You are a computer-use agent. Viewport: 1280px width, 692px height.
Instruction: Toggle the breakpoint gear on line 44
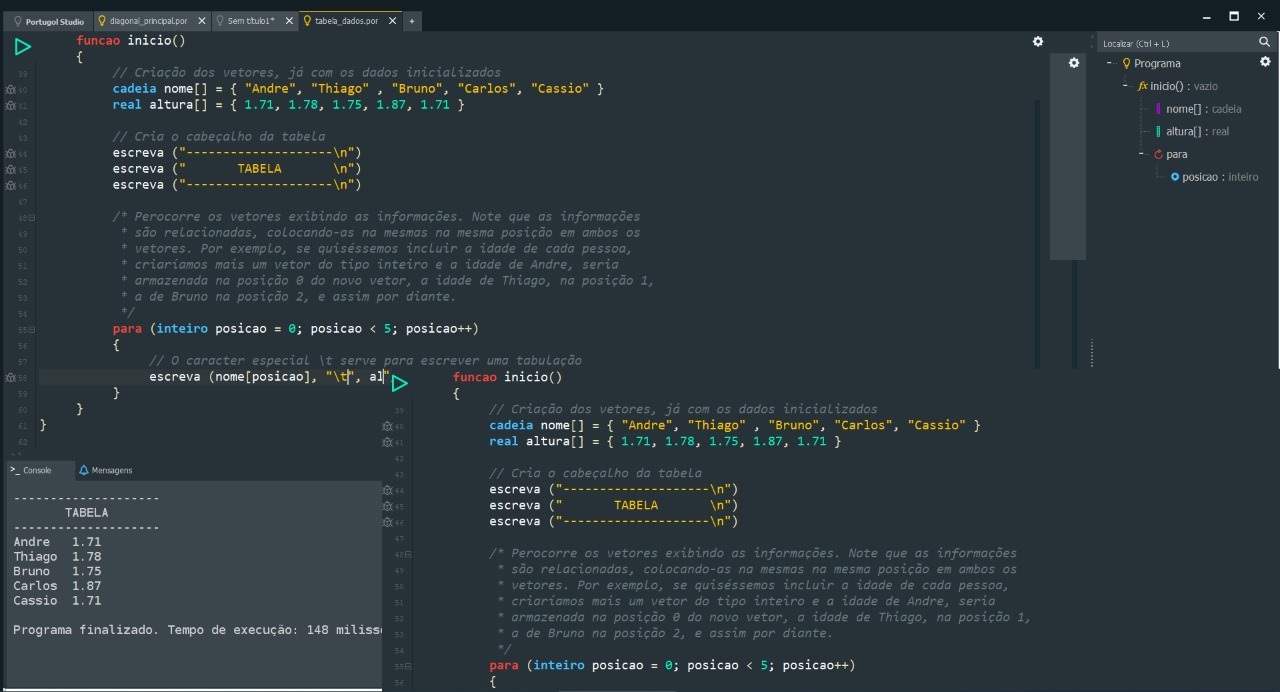coord(10,152)
